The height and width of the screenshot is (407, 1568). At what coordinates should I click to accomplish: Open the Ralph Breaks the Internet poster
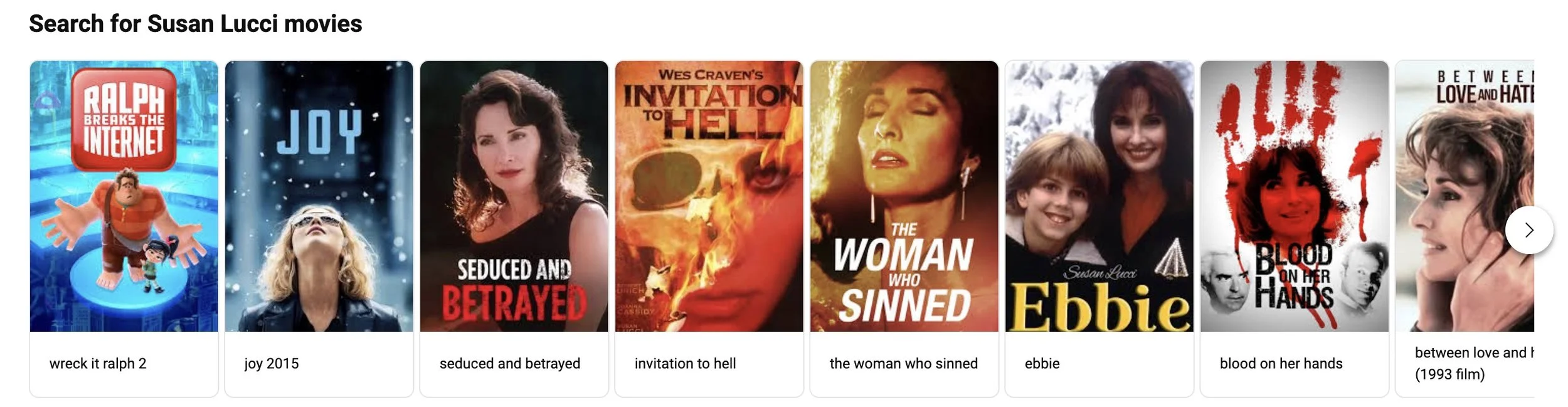(x=124, y=196)
